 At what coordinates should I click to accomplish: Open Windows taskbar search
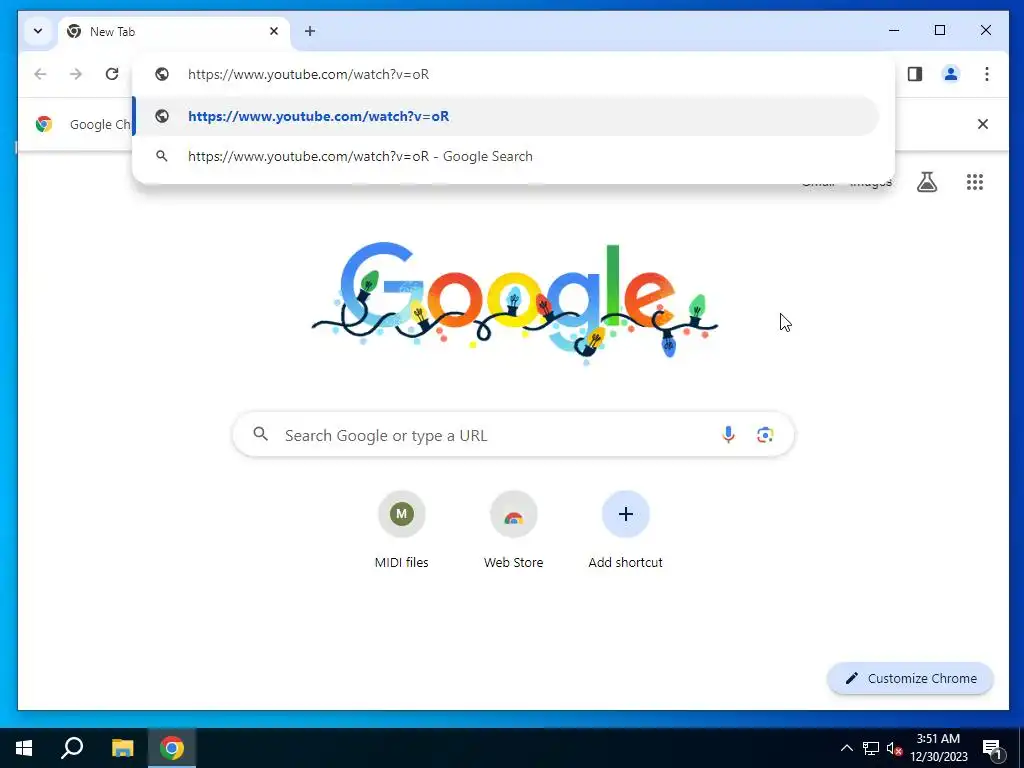click(72, 748)
